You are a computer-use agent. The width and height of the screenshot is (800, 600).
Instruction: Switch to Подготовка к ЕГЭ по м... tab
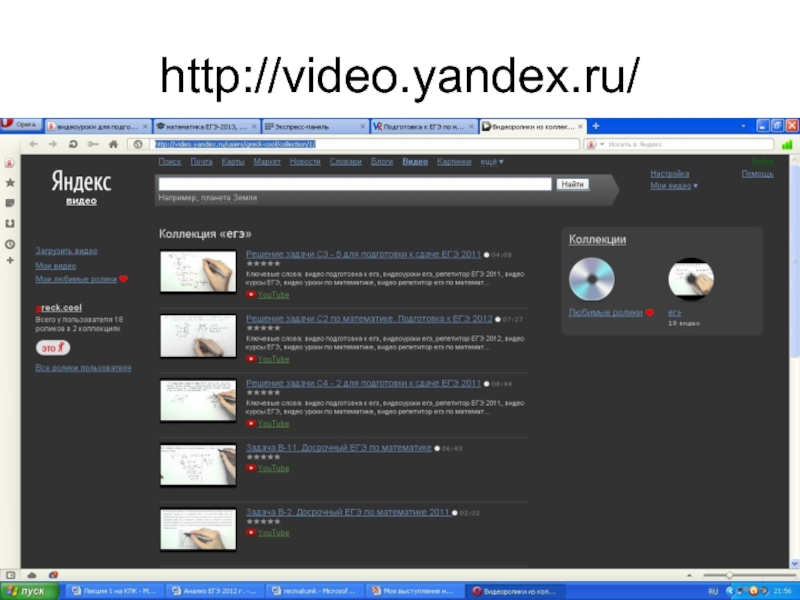tap(423, 127)
